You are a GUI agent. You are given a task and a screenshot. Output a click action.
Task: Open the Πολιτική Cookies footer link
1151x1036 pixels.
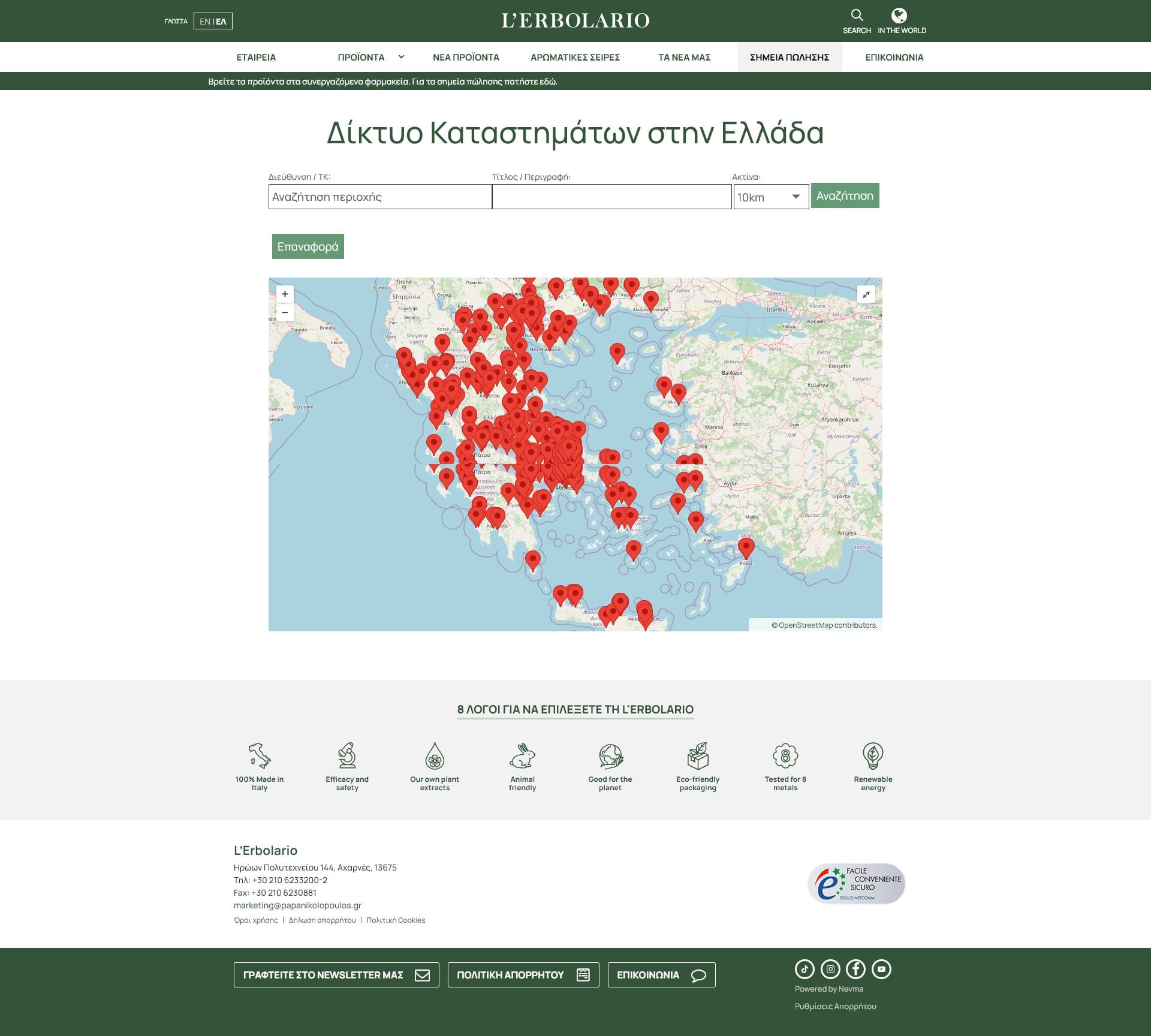(x=396, y=920)
